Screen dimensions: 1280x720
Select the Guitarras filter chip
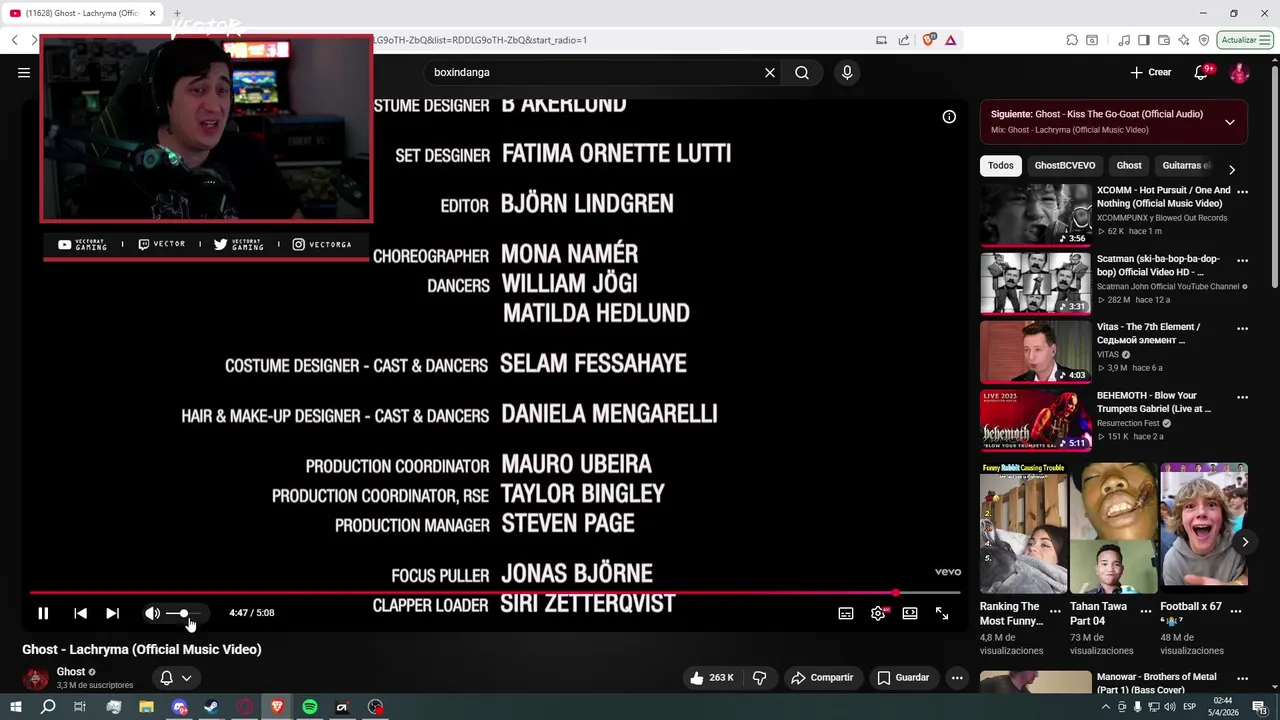point(1186,166)
